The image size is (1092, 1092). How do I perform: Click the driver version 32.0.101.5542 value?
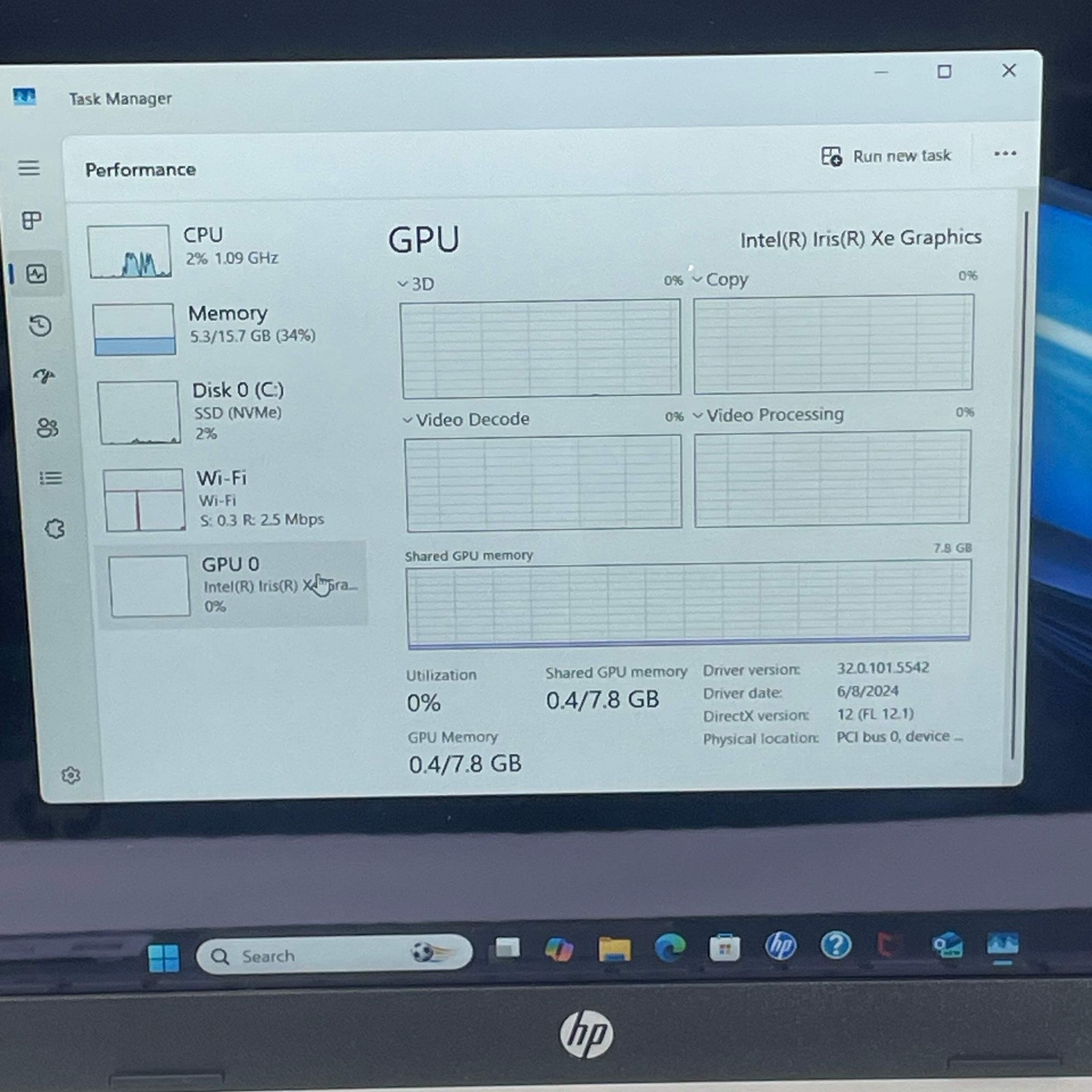883,667
